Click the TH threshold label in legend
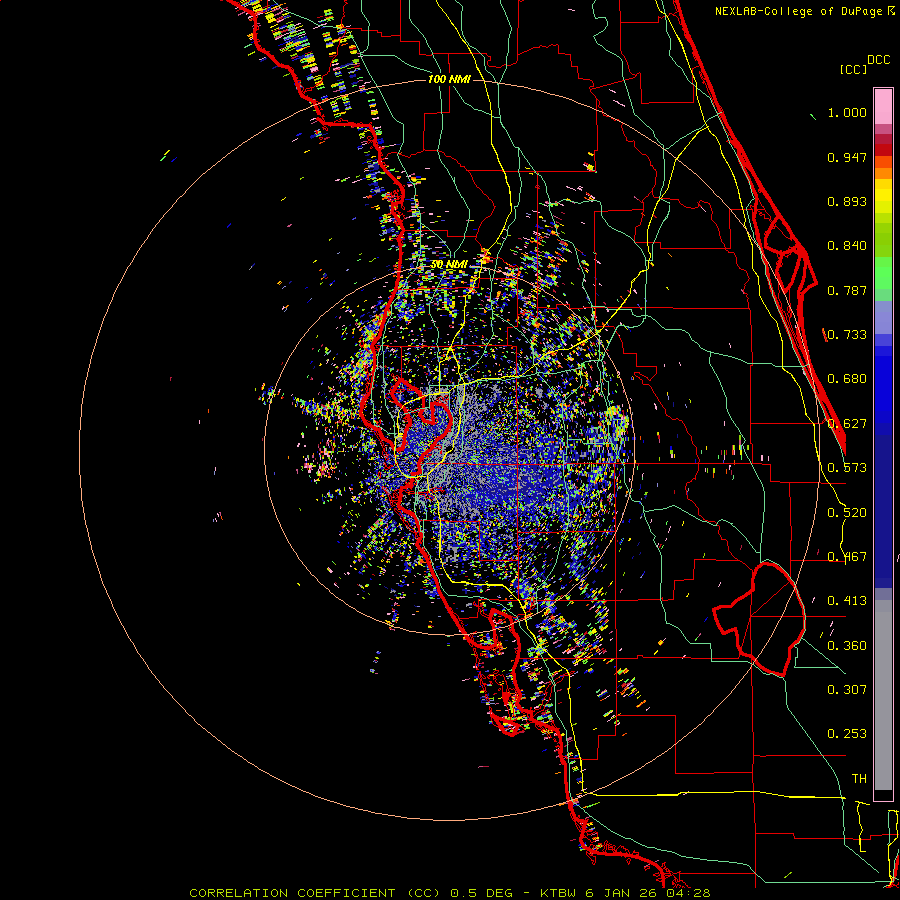 [x=859, y=779]
